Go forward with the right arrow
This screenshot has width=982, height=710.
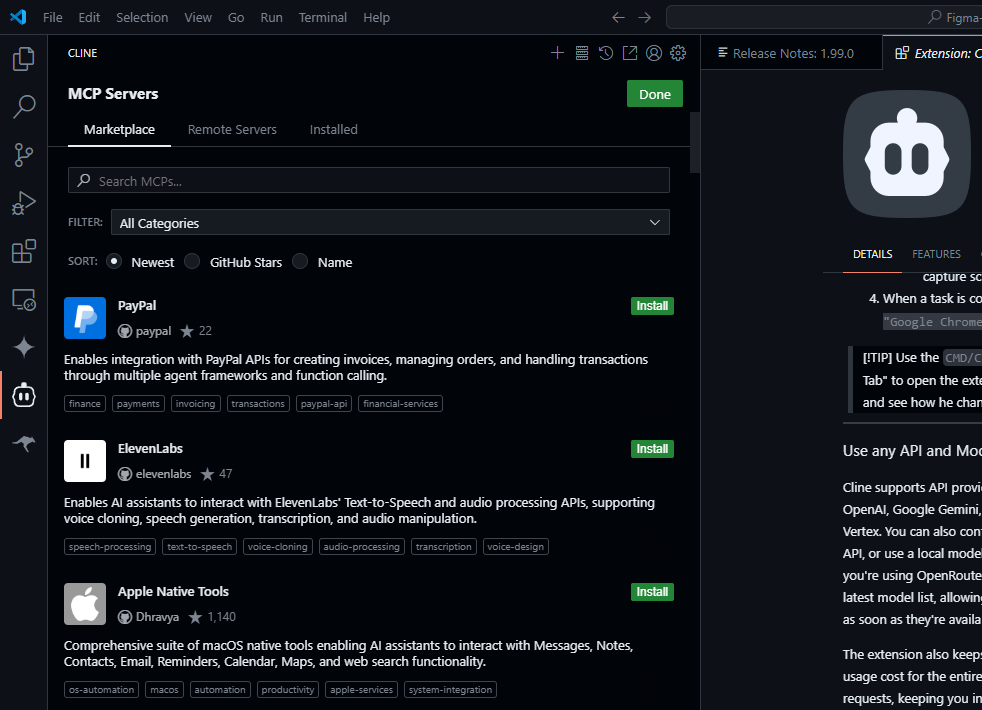[x=644, y=18]
